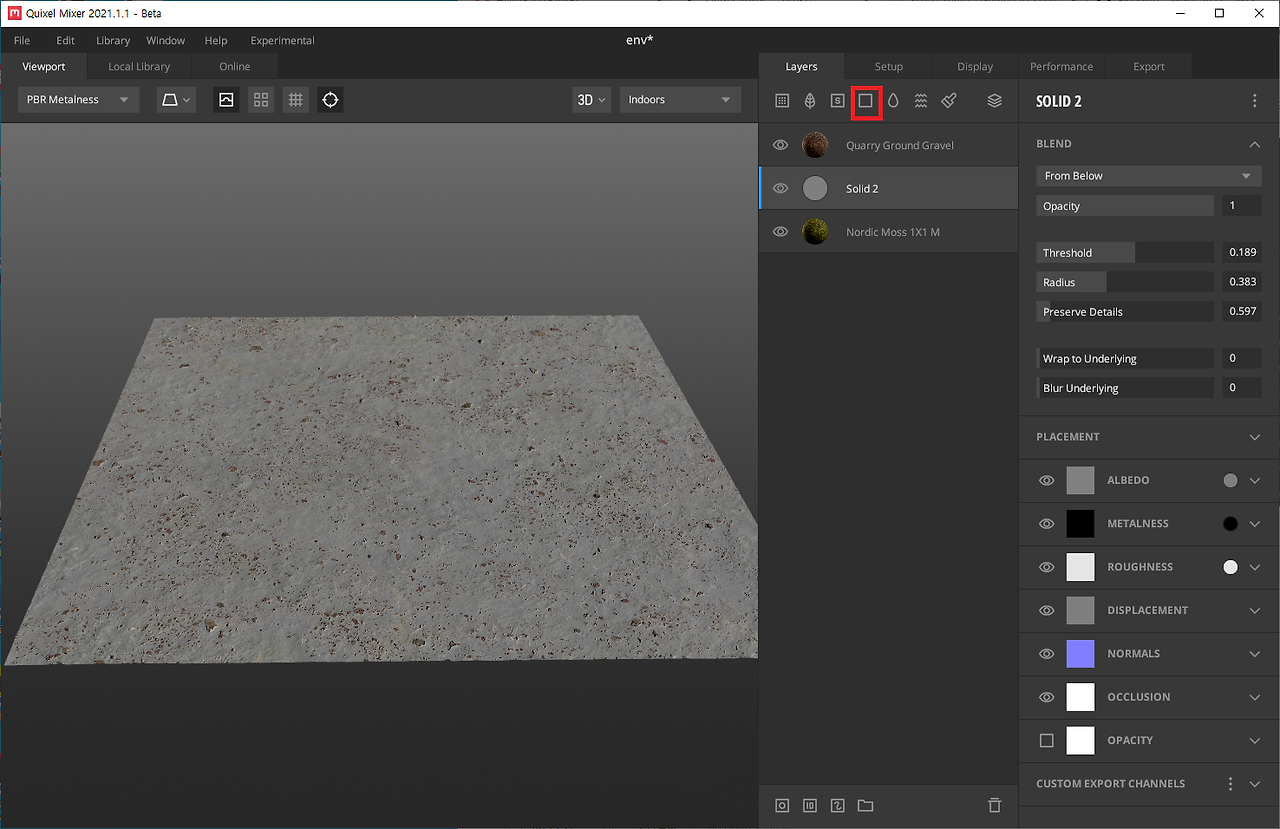1280x829 pixels.
Task: Add a new Surface layer
Action: 781,100
